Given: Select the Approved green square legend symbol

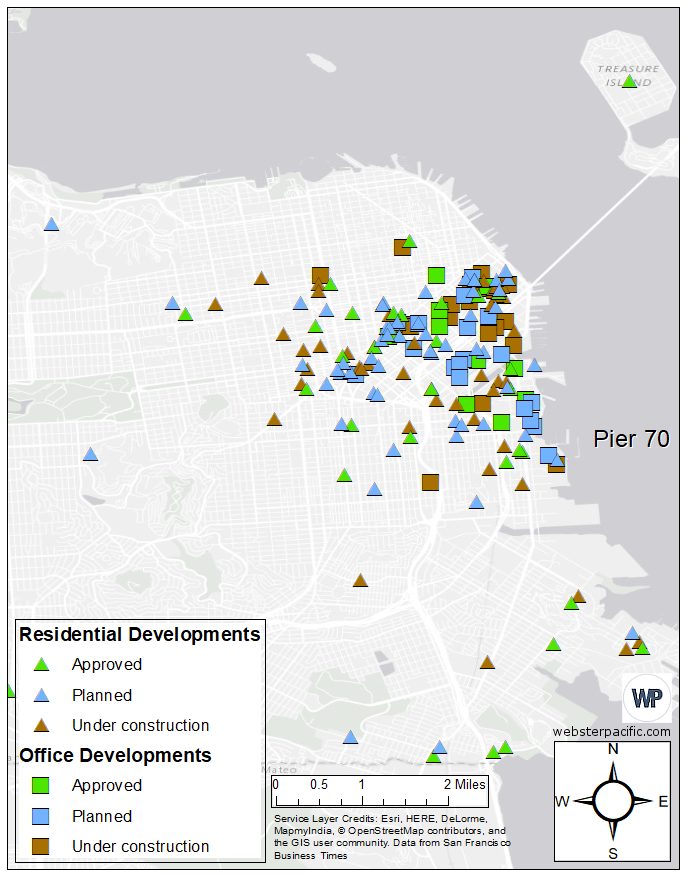Looking at the screenshot, I should tap(41, 785).
